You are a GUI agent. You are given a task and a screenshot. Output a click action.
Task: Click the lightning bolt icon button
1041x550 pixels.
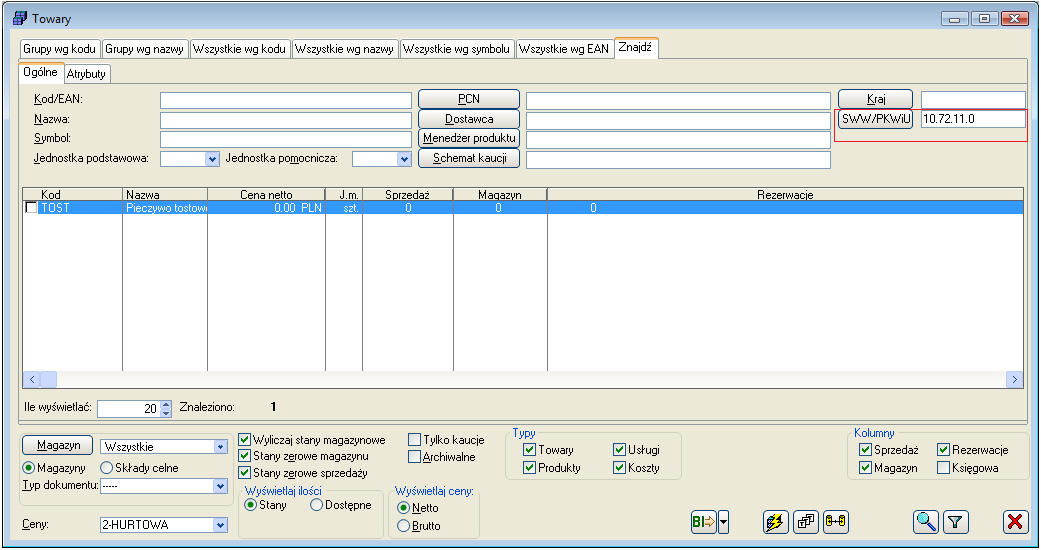(x=775, y=522)
